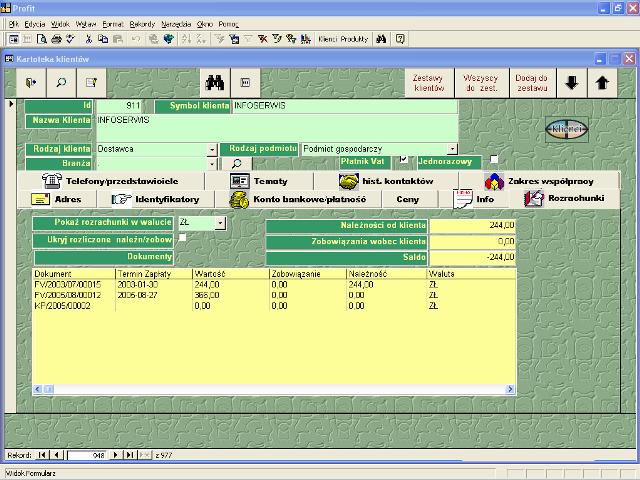Image resolution: width=640 pixels, height=480 pixels.
Task: Open the Rekordy menu
Action: click(x=142, y=24)
